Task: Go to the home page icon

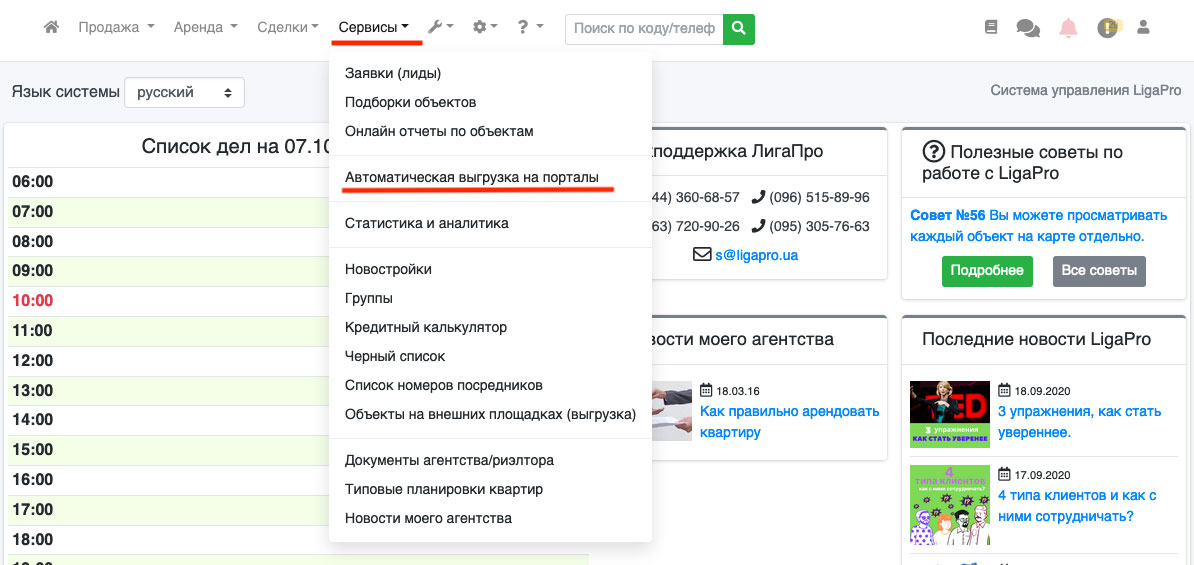Action: tap(51, 28)
